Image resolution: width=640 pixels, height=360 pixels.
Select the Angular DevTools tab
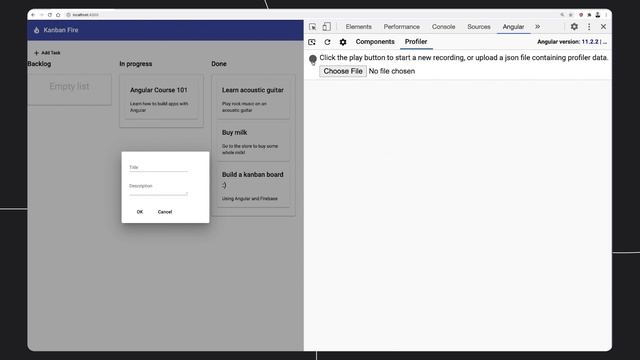pos(513,27)
